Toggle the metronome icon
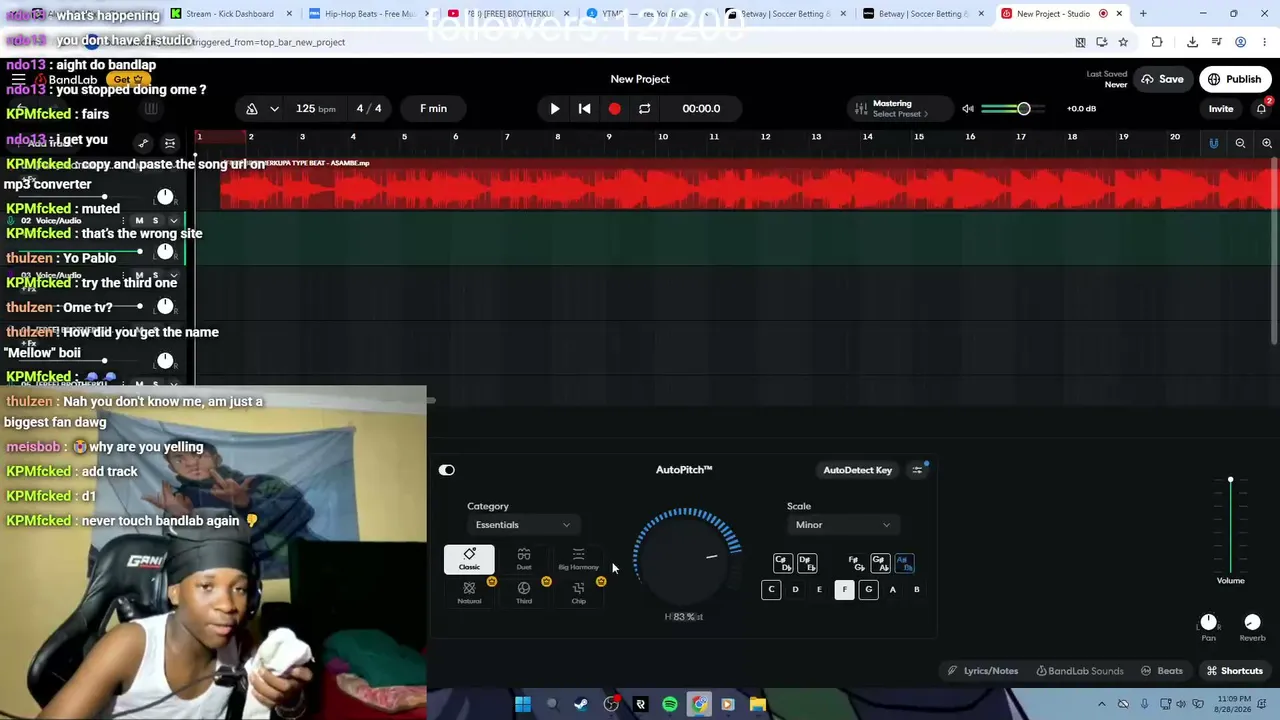 (x=252, y=108)
